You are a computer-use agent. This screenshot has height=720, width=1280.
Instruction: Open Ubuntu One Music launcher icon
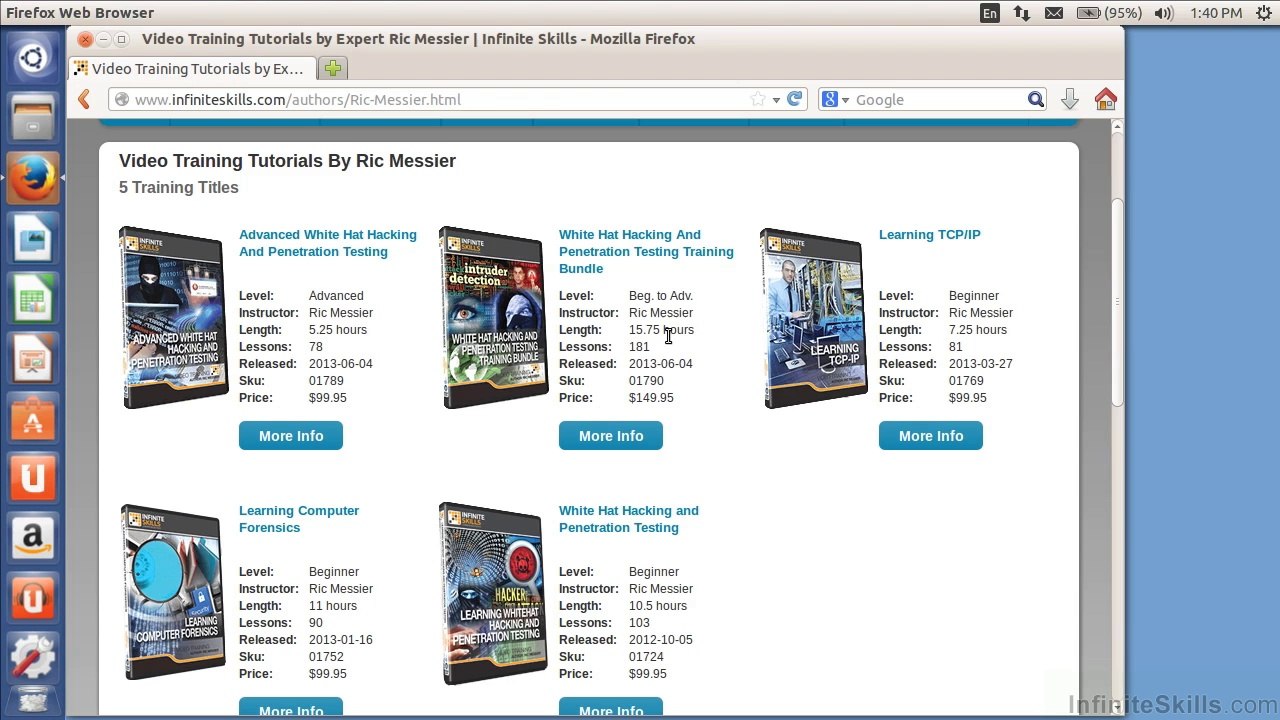pyautogui.click(x=33, y=598)
